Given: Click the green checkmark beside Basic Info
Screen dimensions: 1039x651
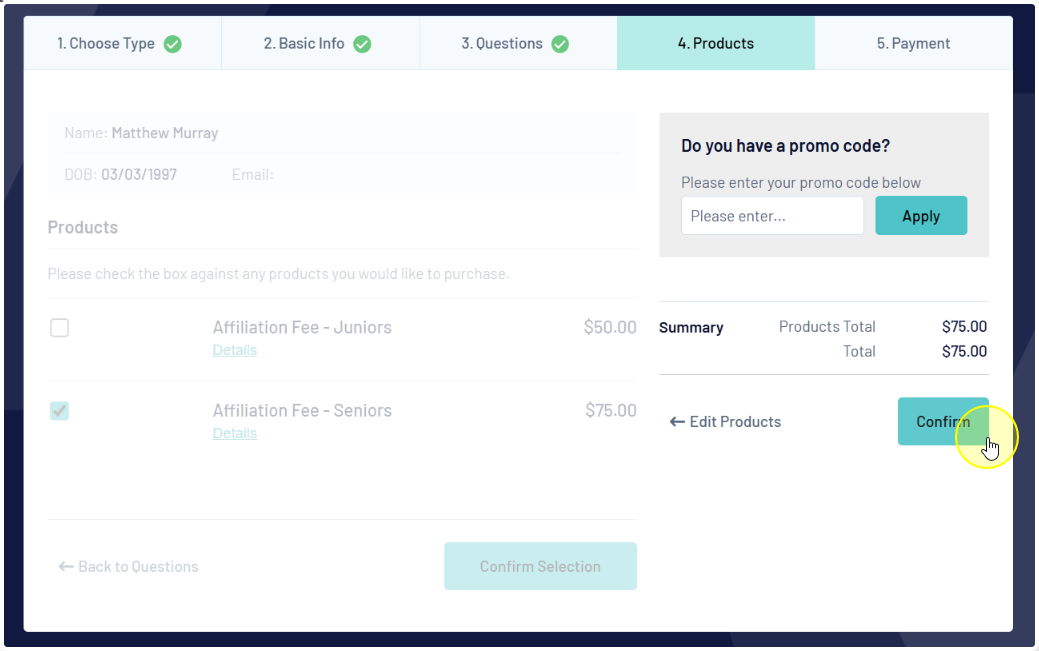Looking at the screenshot, I should [362, 44].
